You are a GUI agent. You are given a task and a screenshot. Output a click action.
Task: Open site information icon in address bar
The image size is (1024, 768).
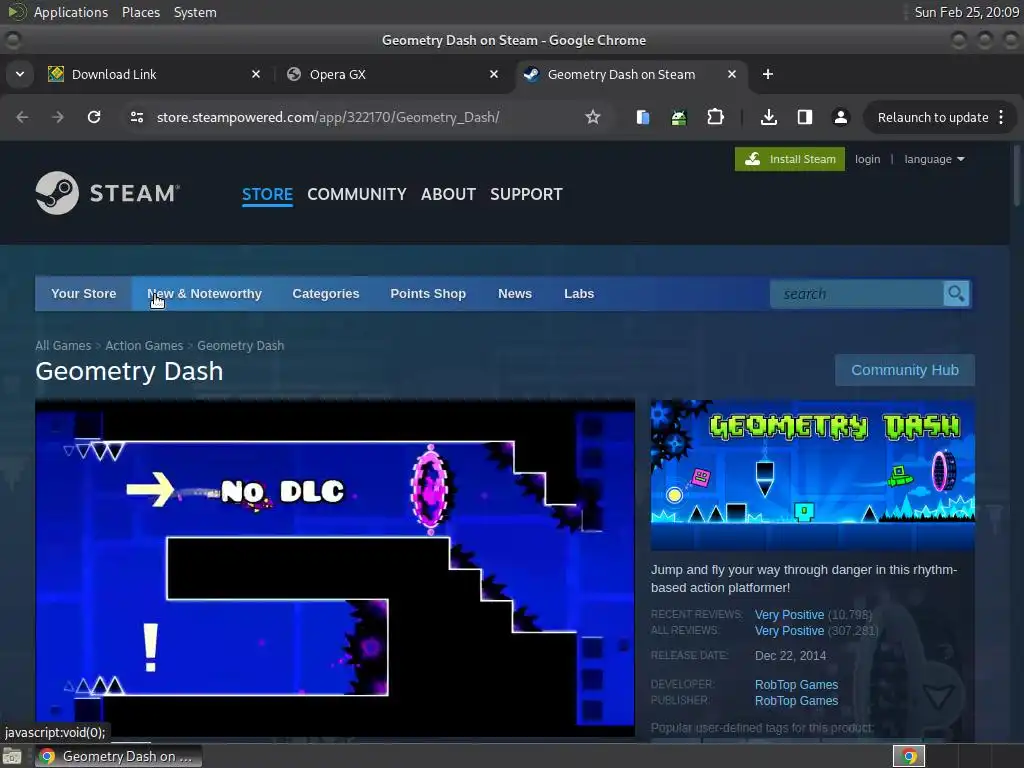[x=137, y=118]
